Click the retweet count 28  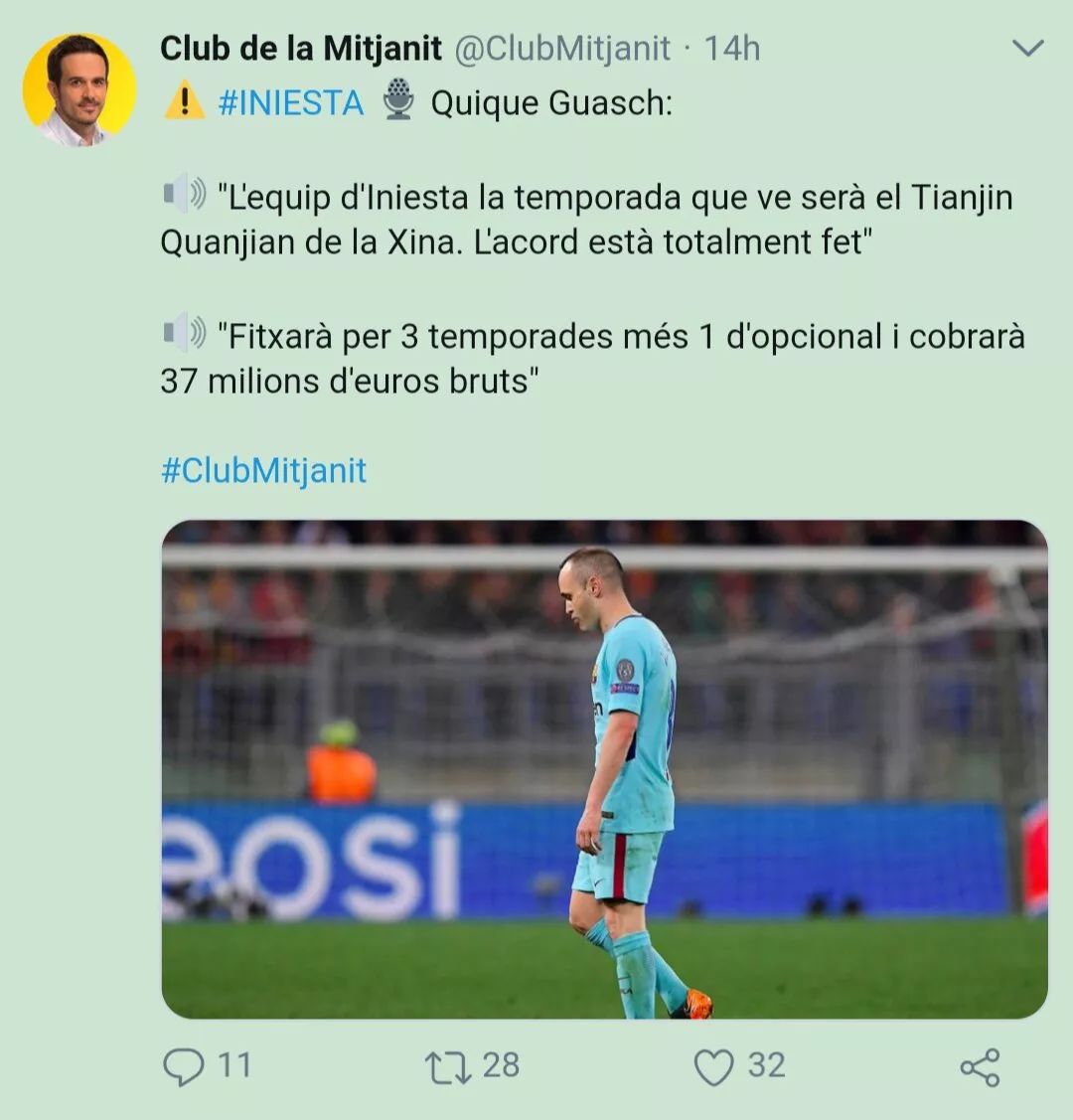click(501, 1065)
